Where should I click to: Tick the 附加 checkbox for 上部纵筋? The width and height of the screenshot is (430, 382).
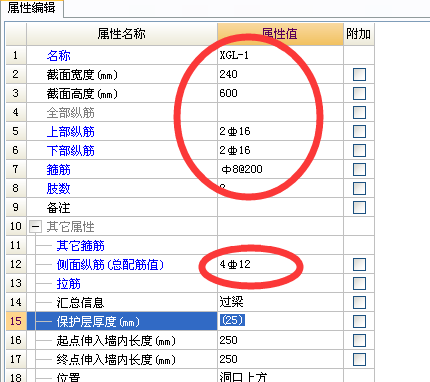[359, 131]
